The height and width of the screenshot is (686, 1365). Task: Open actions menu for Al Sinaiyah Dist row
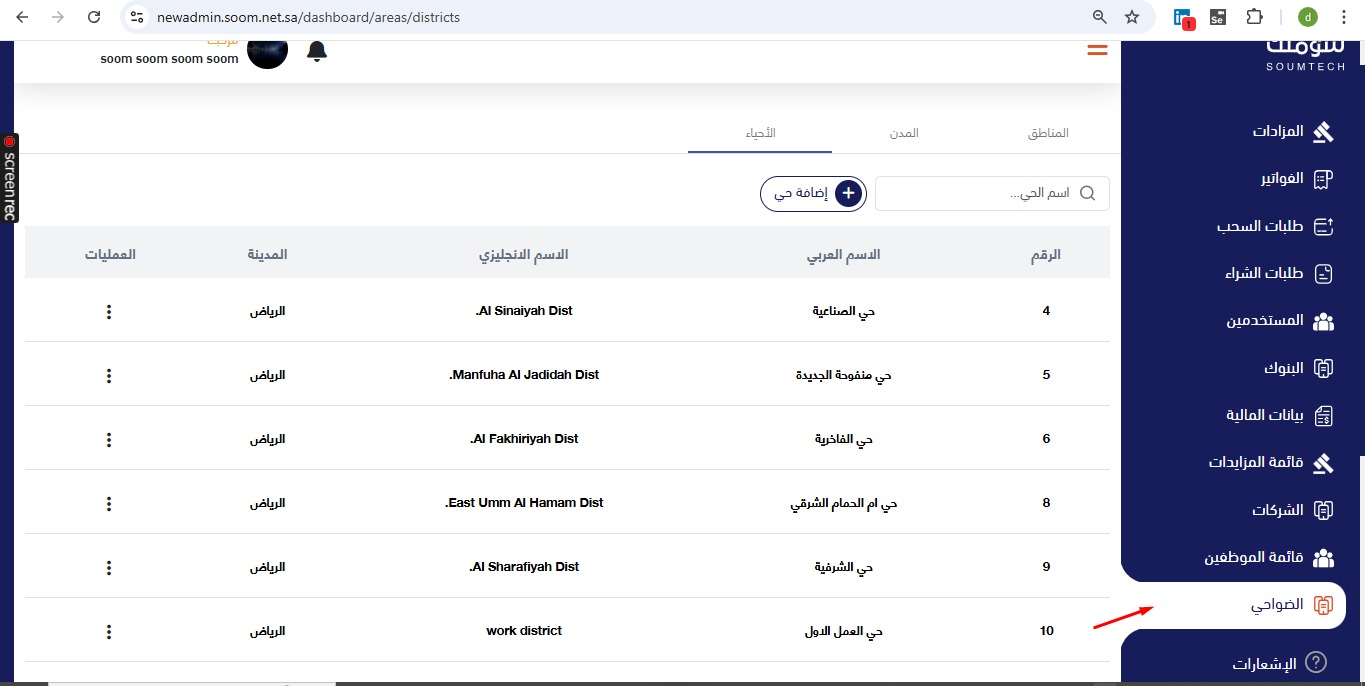pos(109,312)
